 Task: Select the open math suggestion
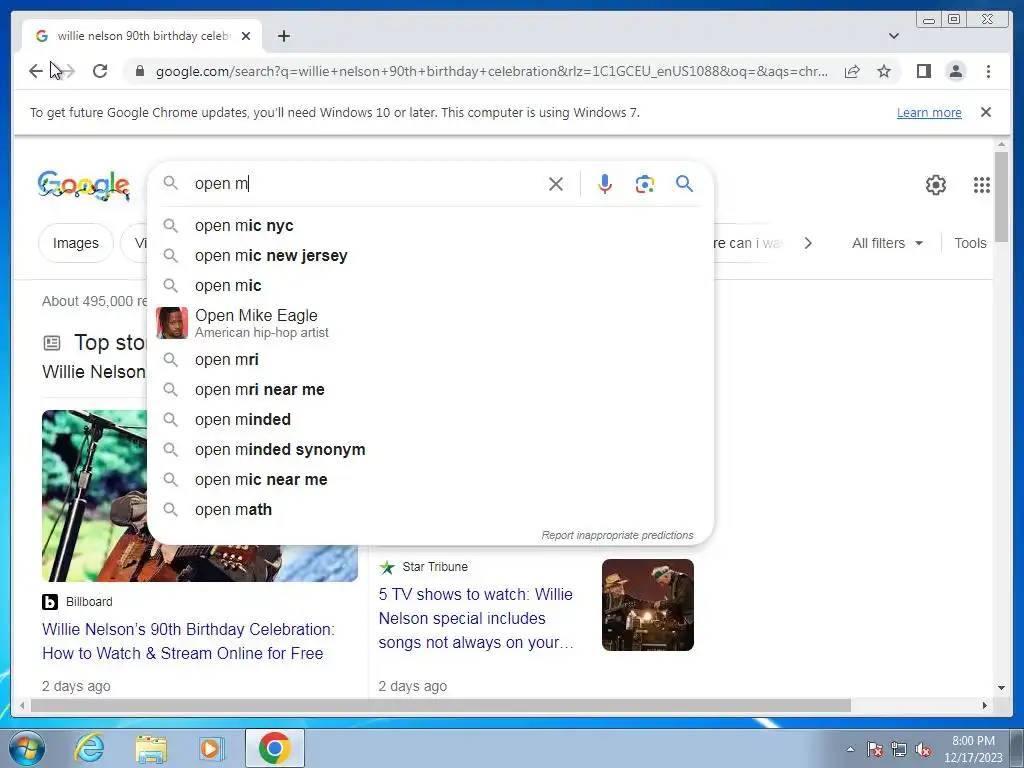point(430,509)
